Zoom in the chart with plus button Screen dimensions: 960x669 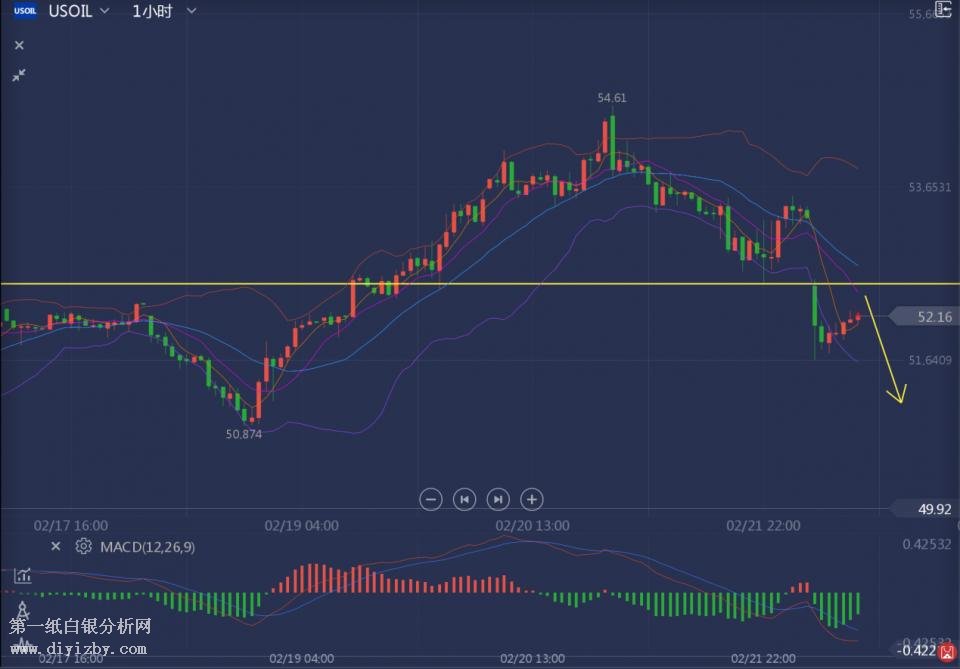tap(532, 499)
